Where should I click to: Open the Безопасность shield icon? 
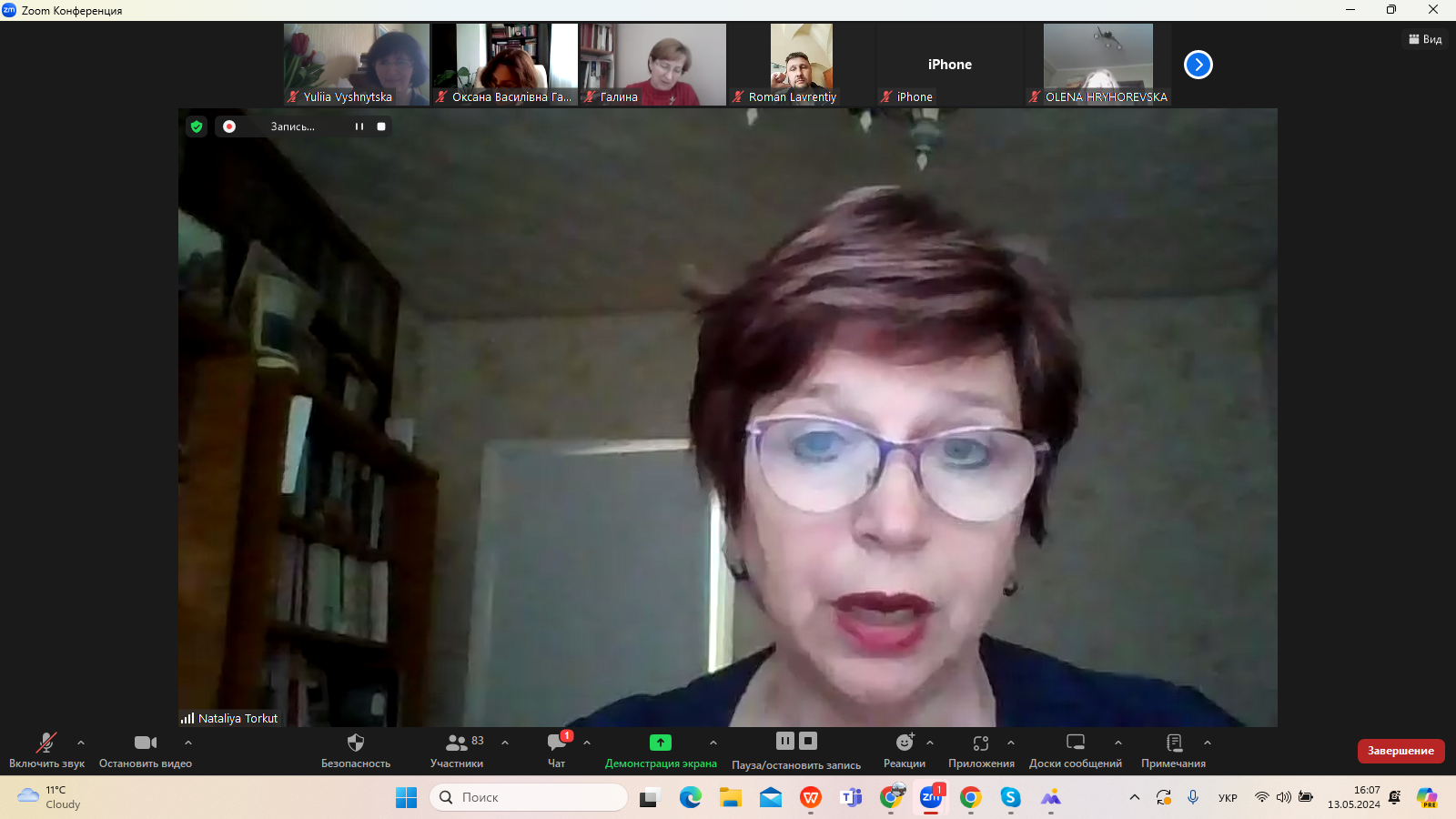click(355, 743)
